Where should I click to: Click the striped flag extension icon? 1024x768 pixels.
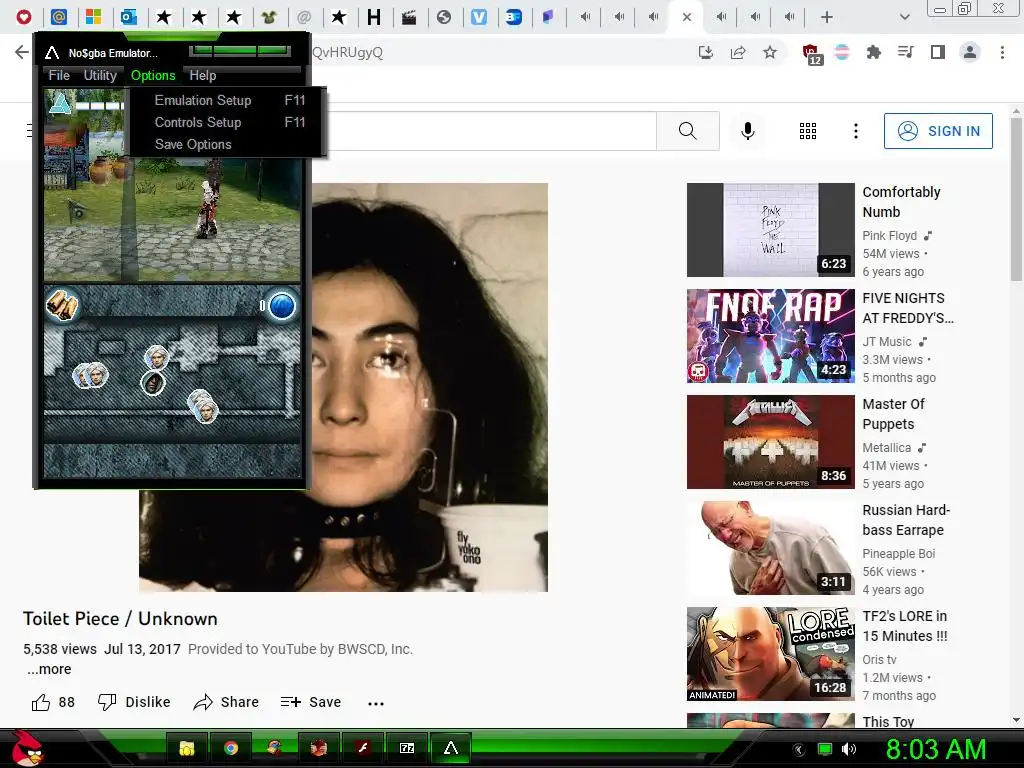(842, 52)
